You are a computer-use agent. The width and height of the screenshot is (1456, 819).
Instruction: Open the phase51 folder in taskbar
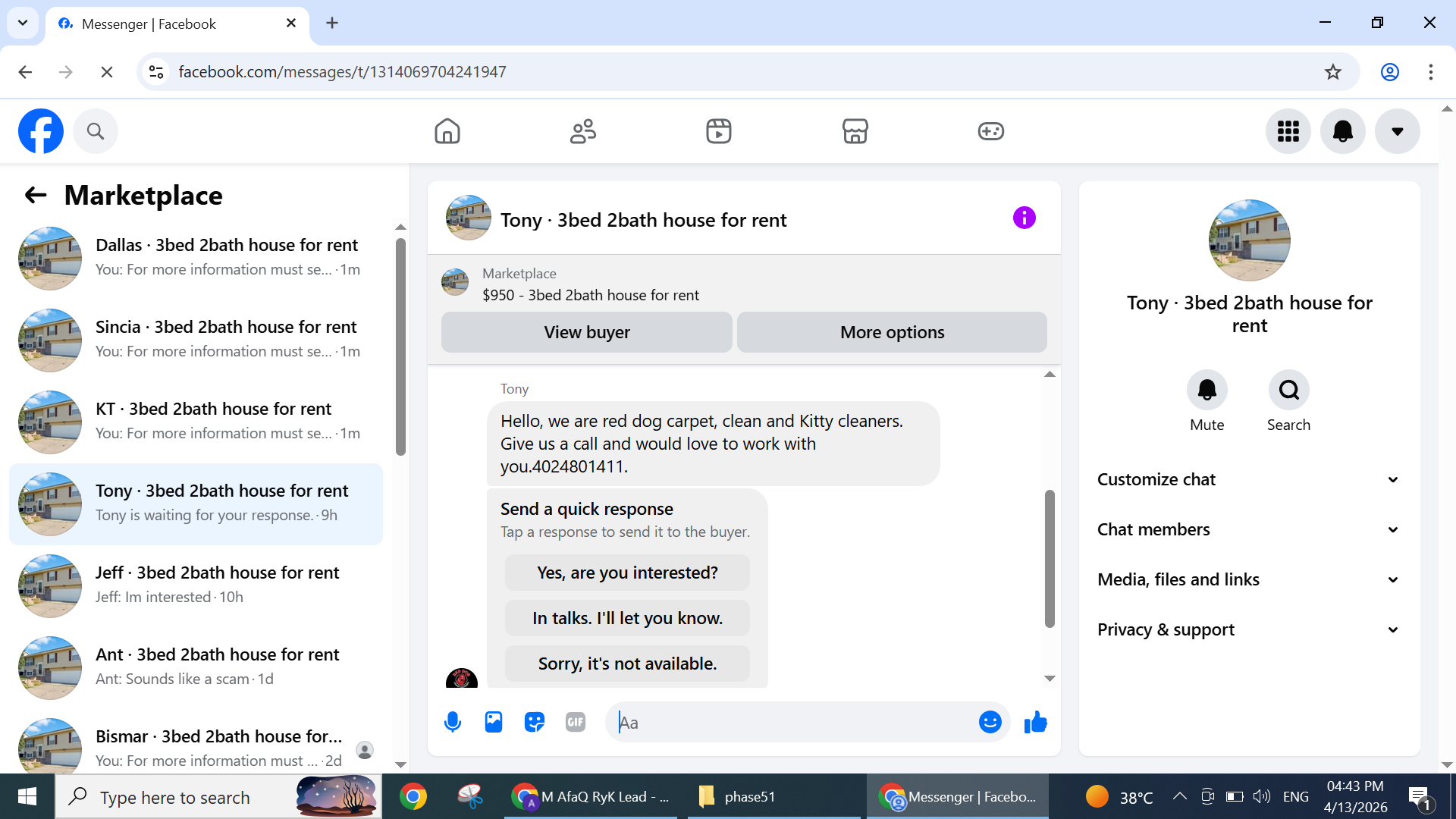pos(774,797)
